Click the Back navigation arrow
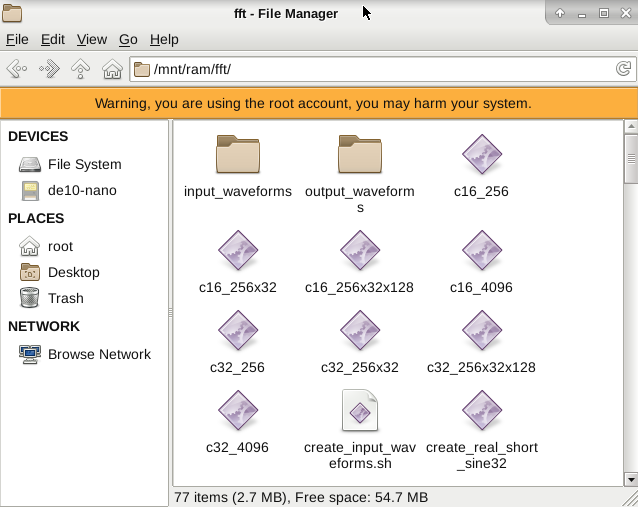Screen dimensions: 638x507 click(16, 69)
